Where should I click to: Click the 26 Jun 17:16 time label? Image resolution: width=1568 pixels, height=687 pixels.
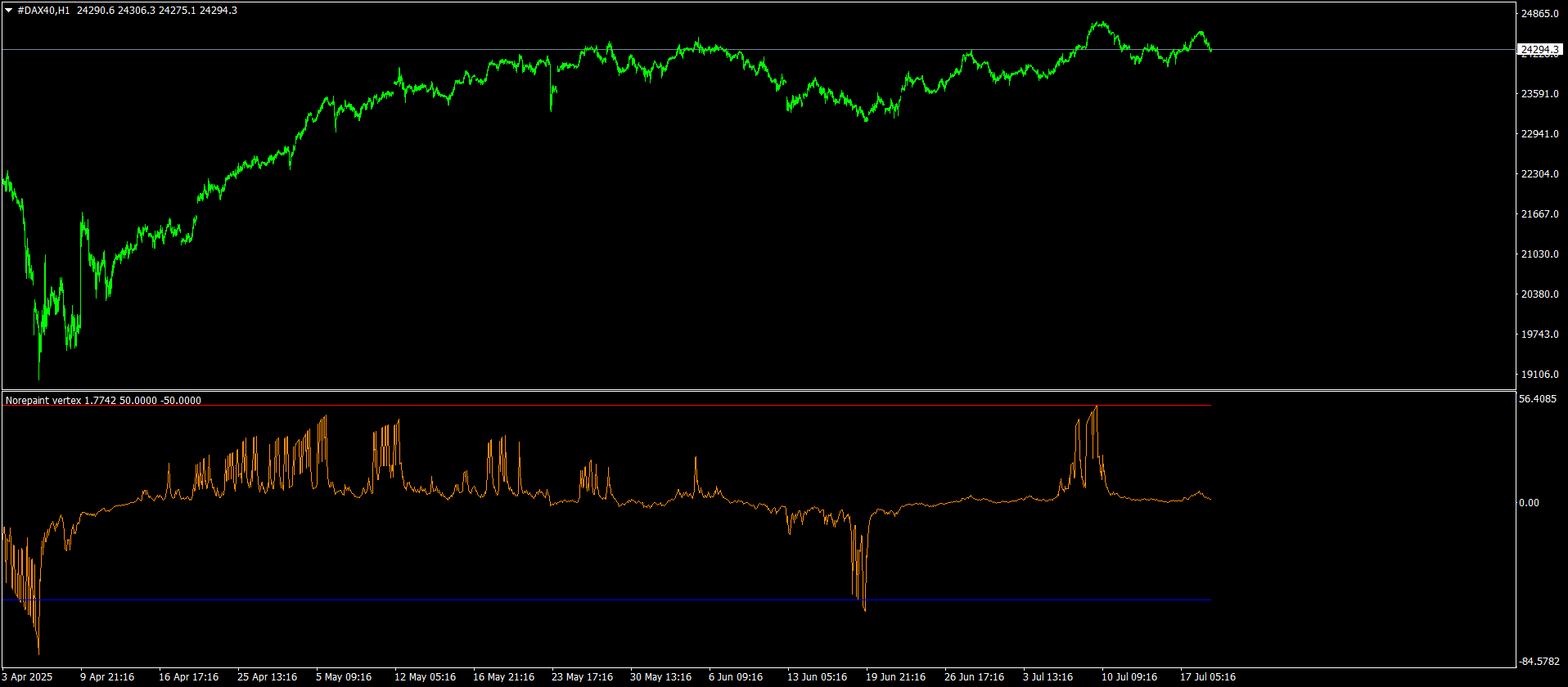[x=974, y=677]
